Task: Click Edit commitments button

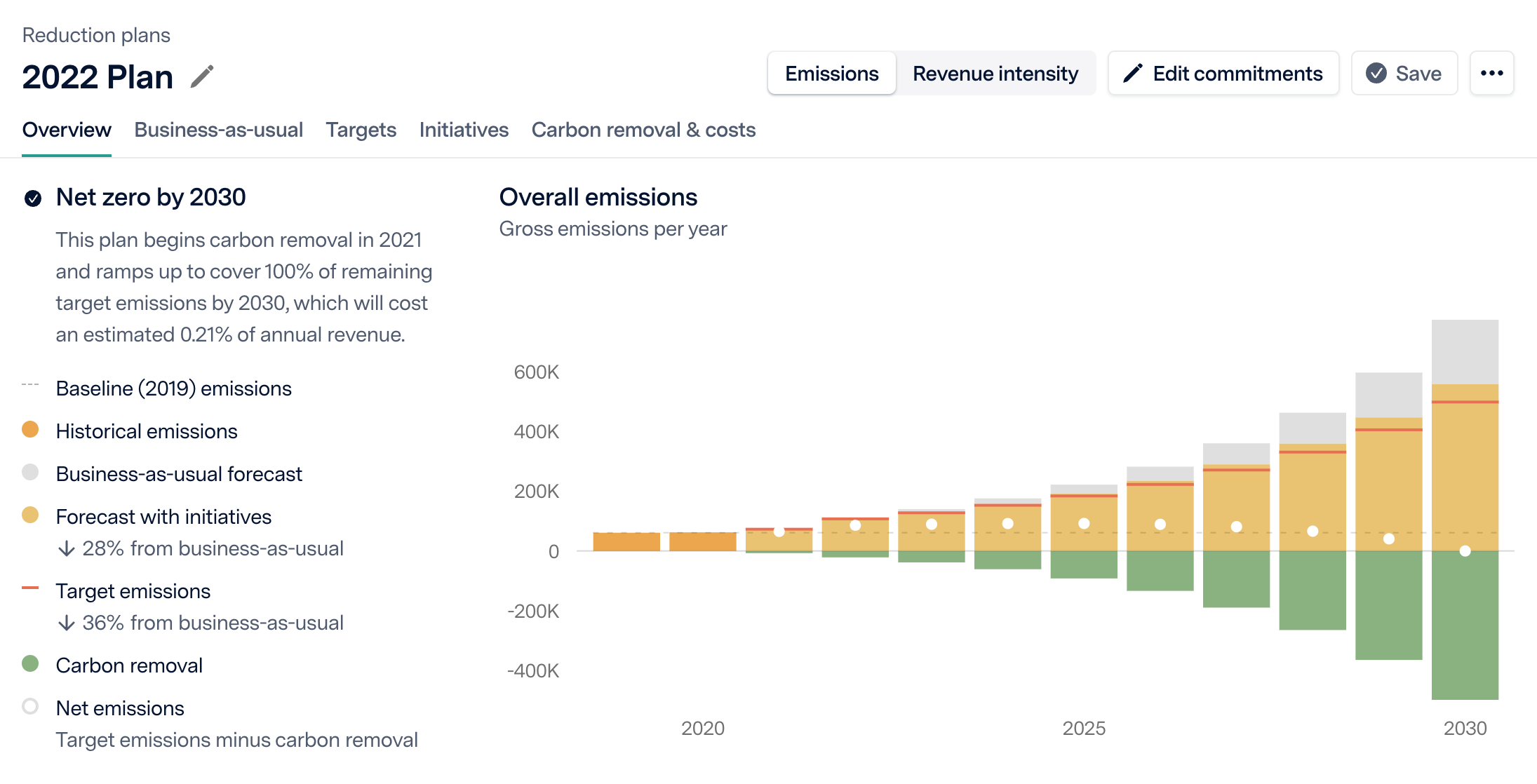Action: (1223, 73)
